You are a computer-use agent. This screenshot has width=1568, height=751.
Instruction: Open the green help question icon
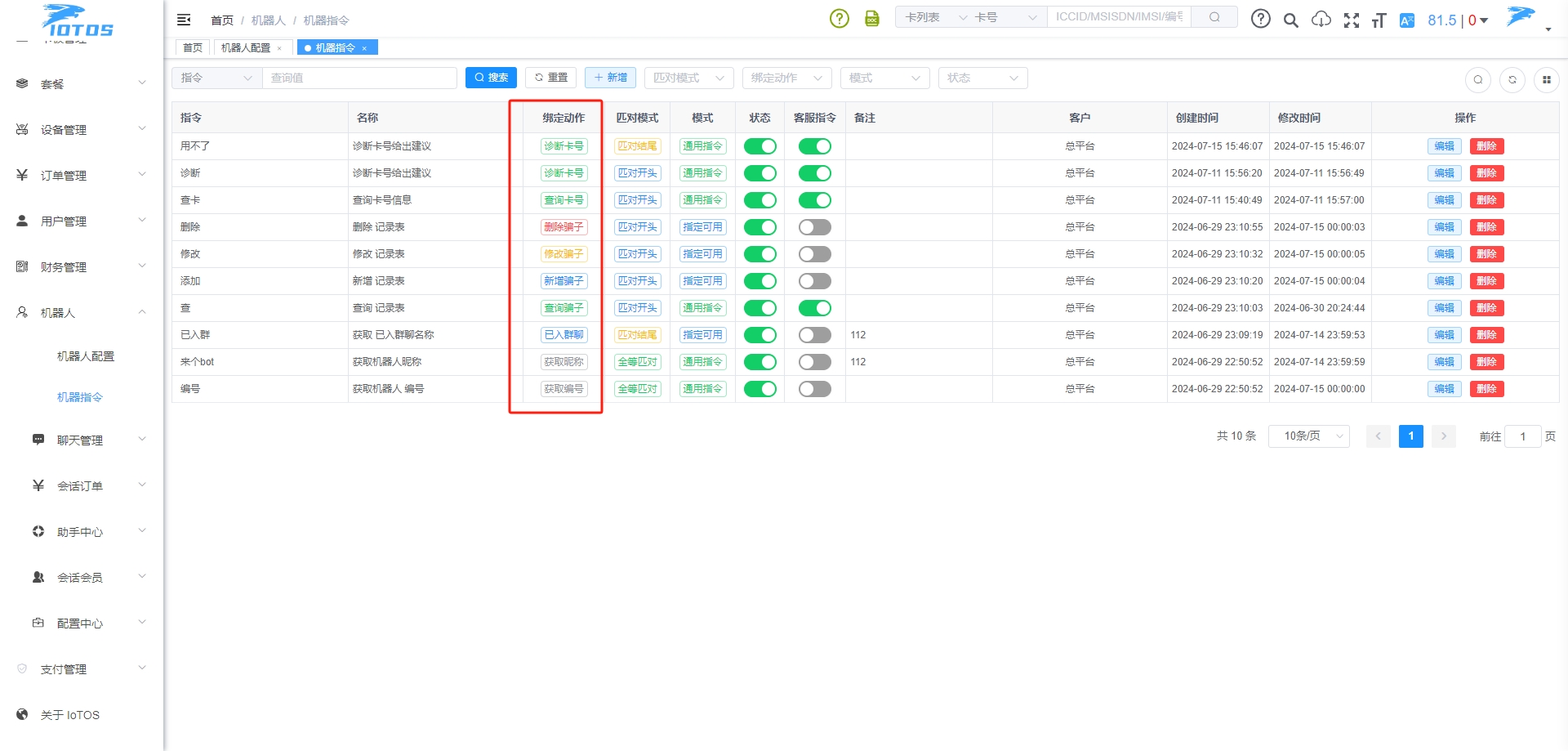pos(840,18)
